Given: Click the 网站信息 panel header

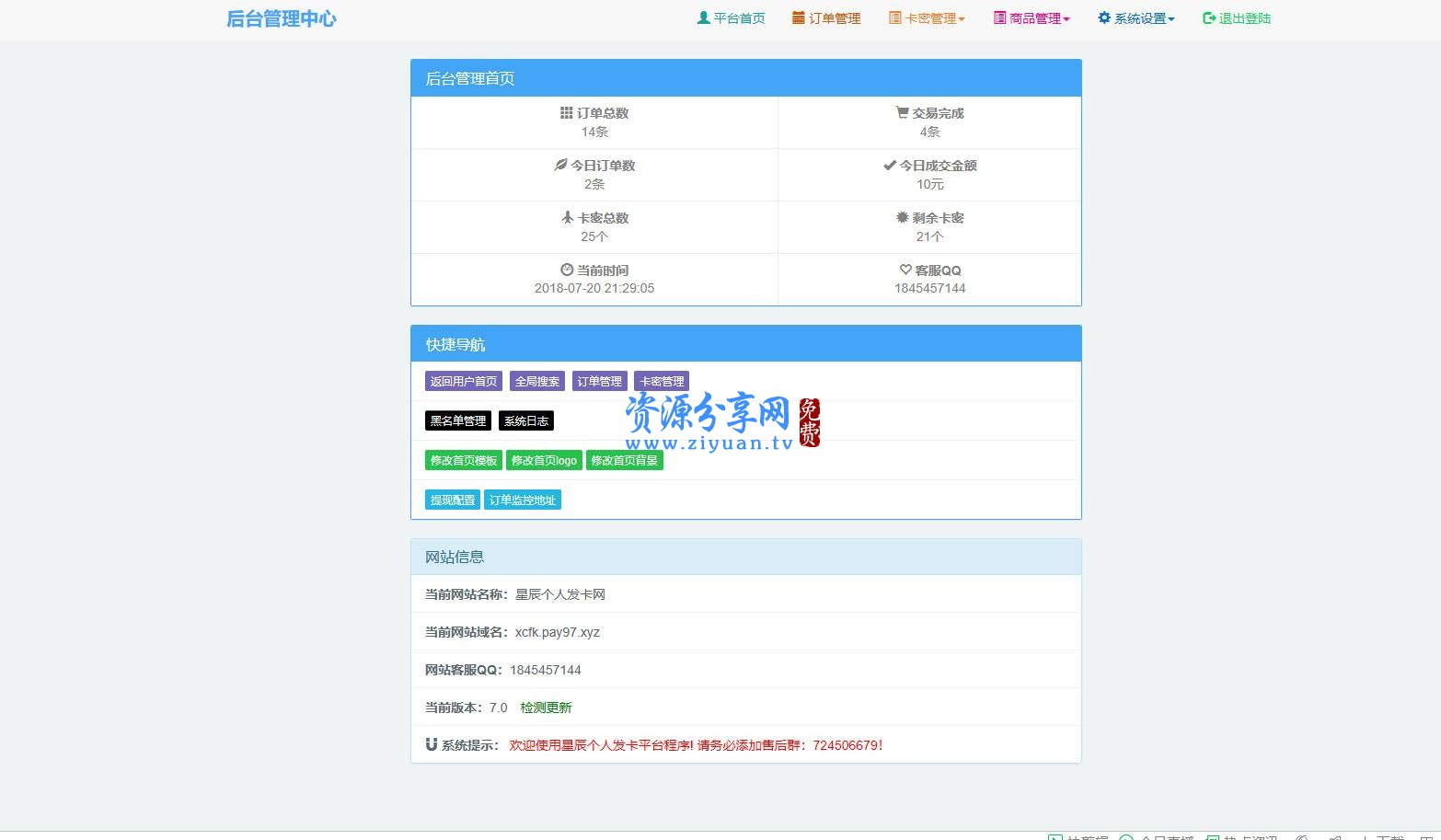Looking at the screenshot, I should [746, 557].
